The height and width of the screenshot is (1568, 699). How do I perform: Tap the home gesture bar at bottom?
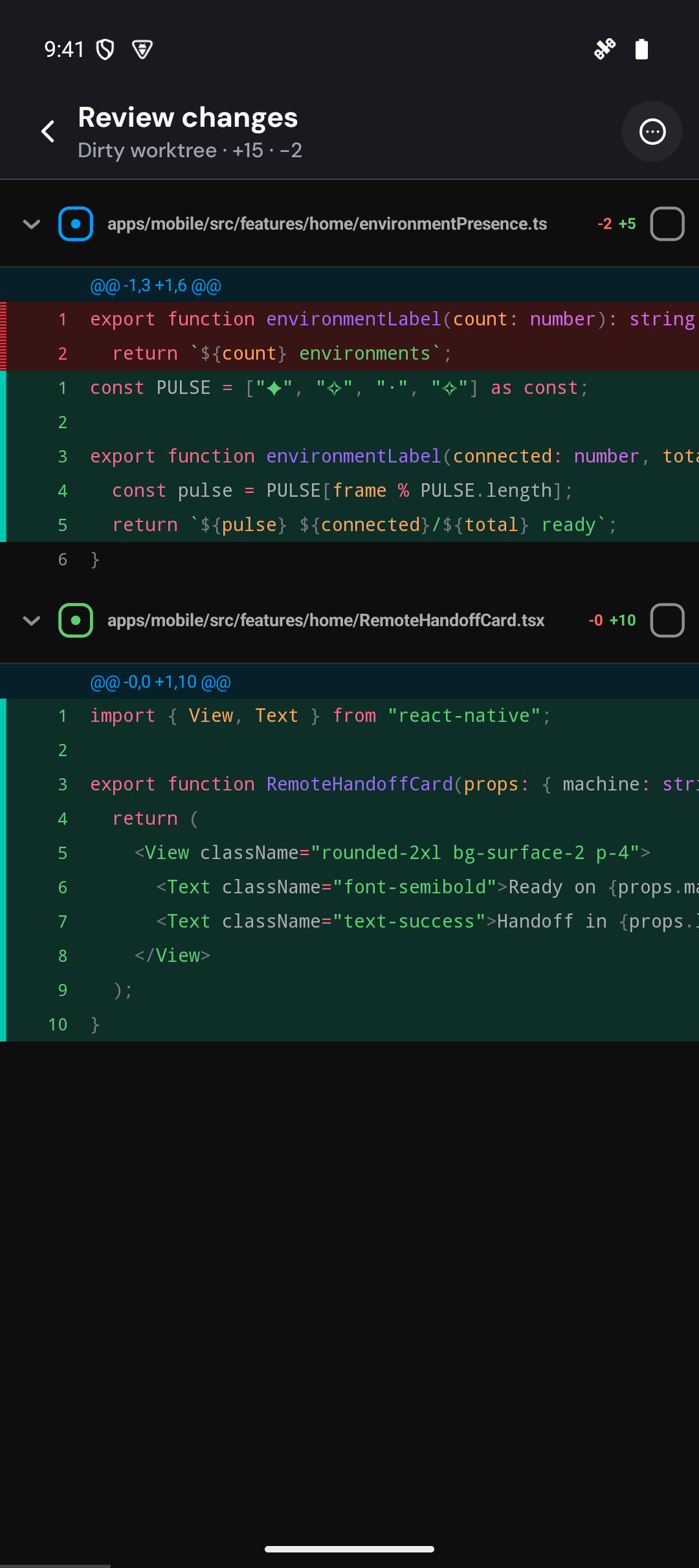349,1549
